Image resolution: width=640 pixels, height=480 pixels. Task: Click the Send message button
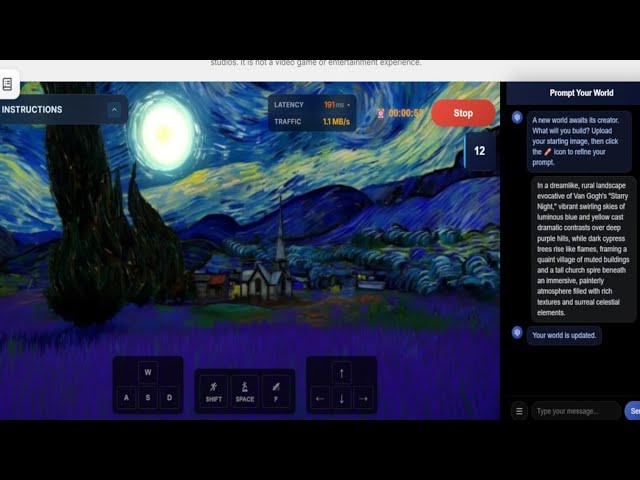coord(632,411)
